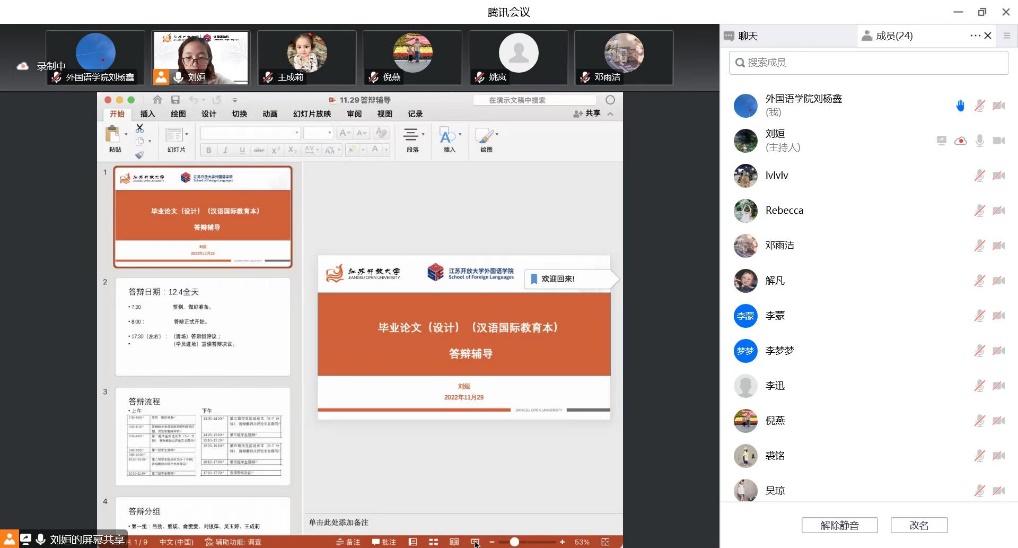Open the panel menu icon at top right

click(1005, 36)
